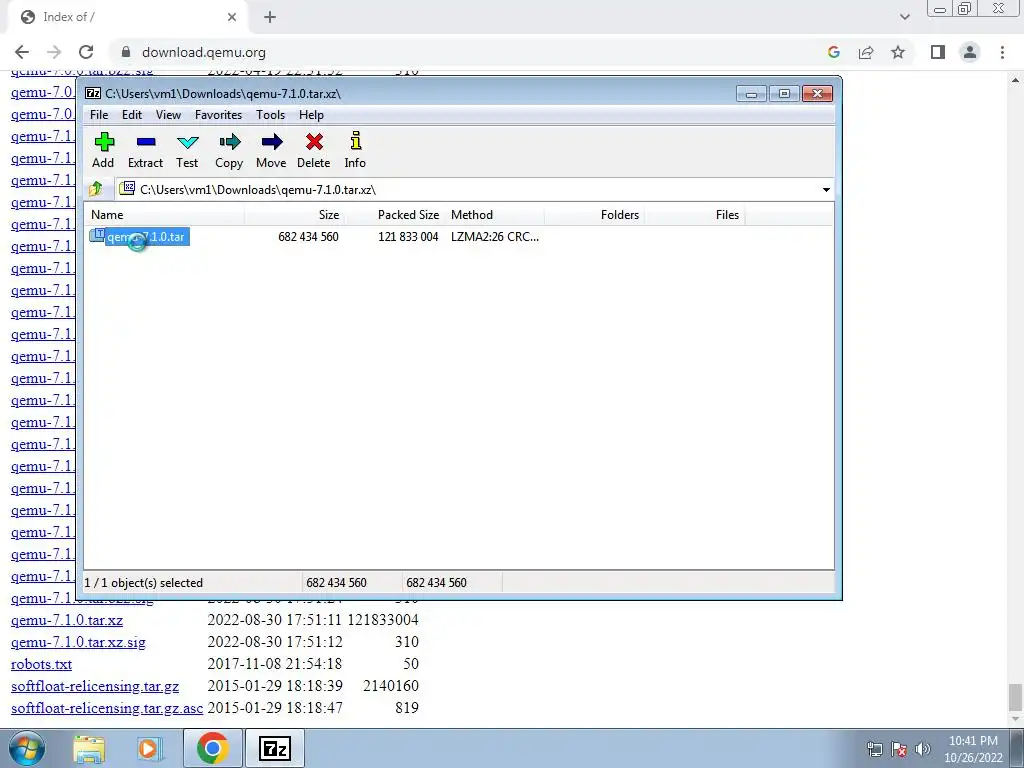Image resolution: width=1024 pixels, height=768 pixels.
Task: Go up one folder level in 7-Zip
Action: [x=96, y=189]
